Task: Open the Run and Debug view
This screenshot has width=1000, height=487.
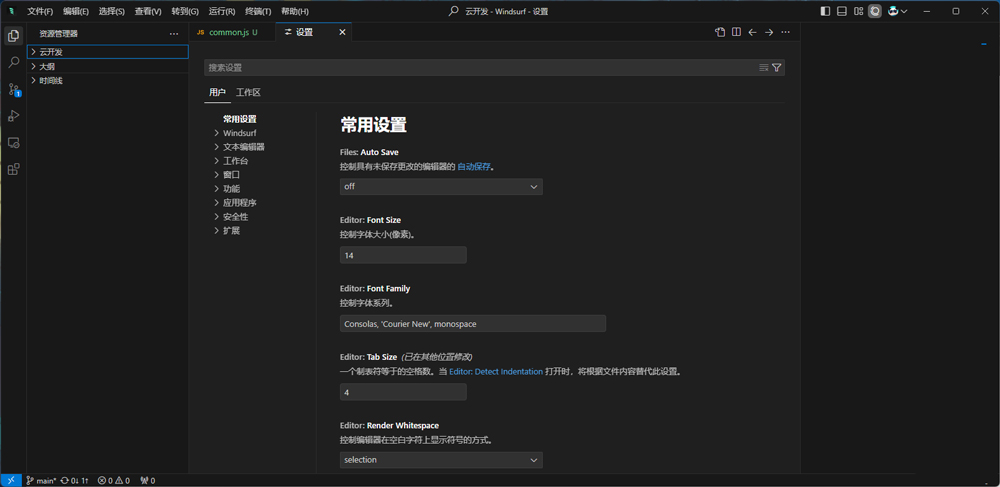Action: point(13,116)
